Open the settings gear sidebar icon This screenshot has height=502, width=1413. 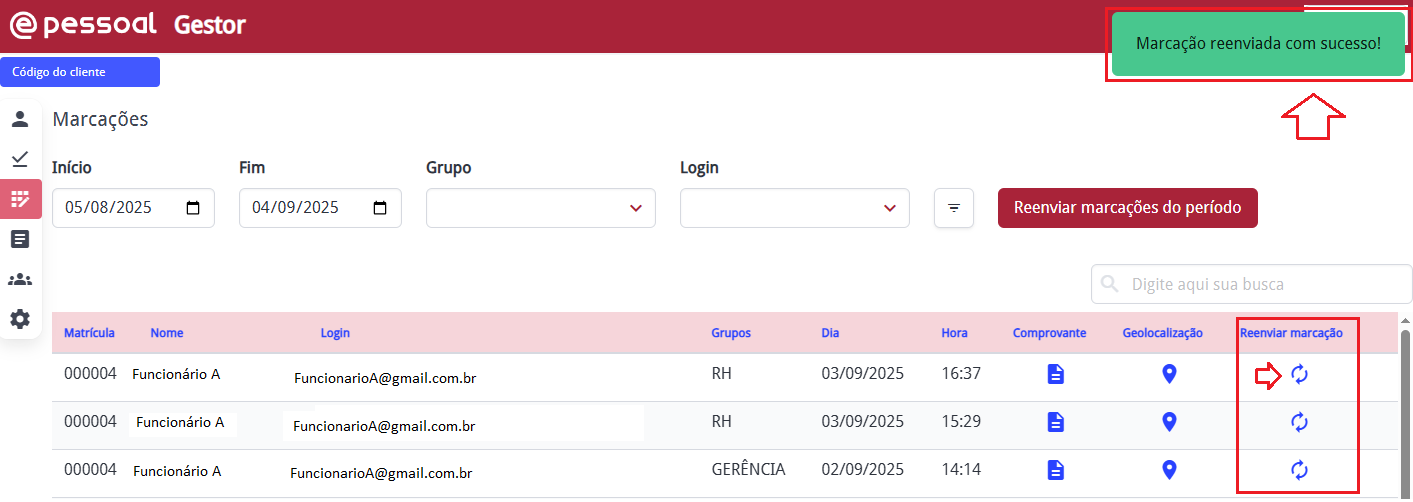[x=20, y=319]
